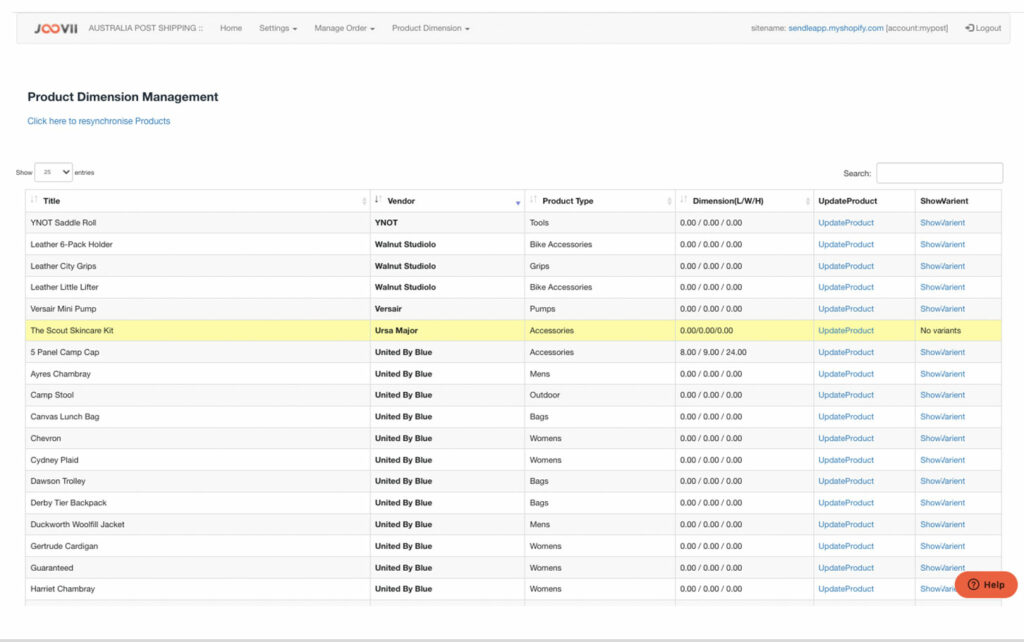Image resolution: width=1024 pixels, height=642 pixels.
Task: Click the sort icon beside Title header
Action: (x=35, y=201)
